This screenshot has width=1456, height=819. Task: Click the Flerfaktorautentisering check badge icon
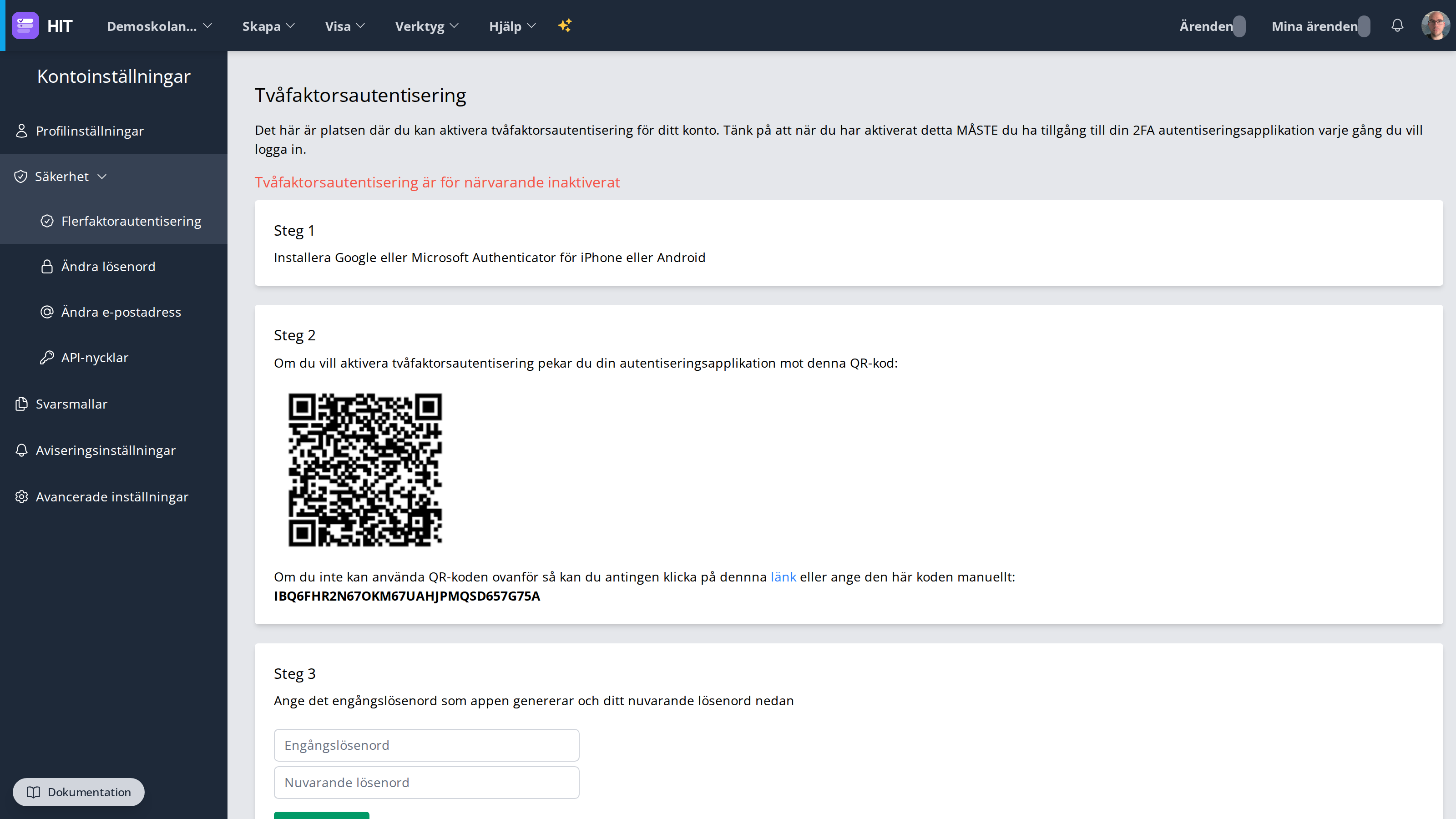click(47, 221)
